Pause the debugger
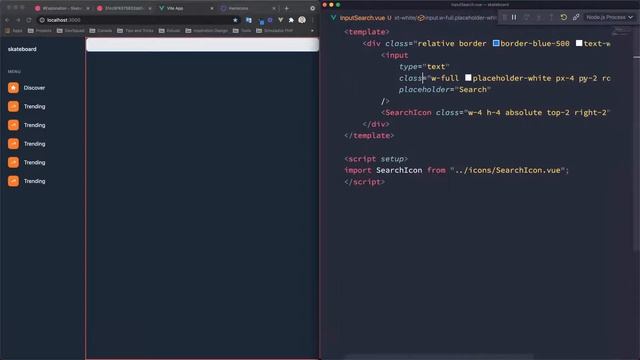Image resolution: width=640 pixels, height=360 pixels. [514, 17]
